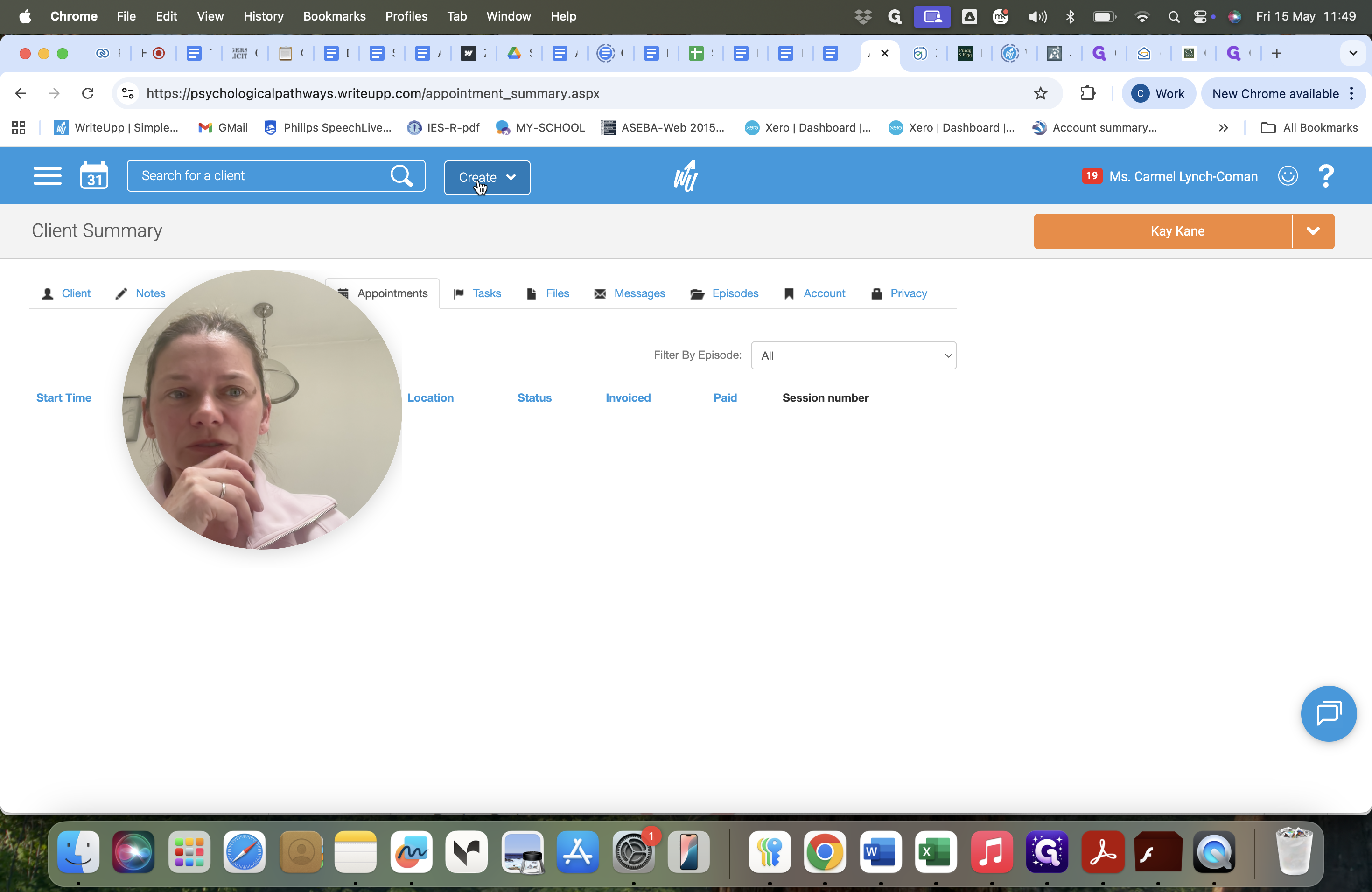Click the smiley feedback icon
This screenshot has height=892, width=1372.
(1288, 176)
